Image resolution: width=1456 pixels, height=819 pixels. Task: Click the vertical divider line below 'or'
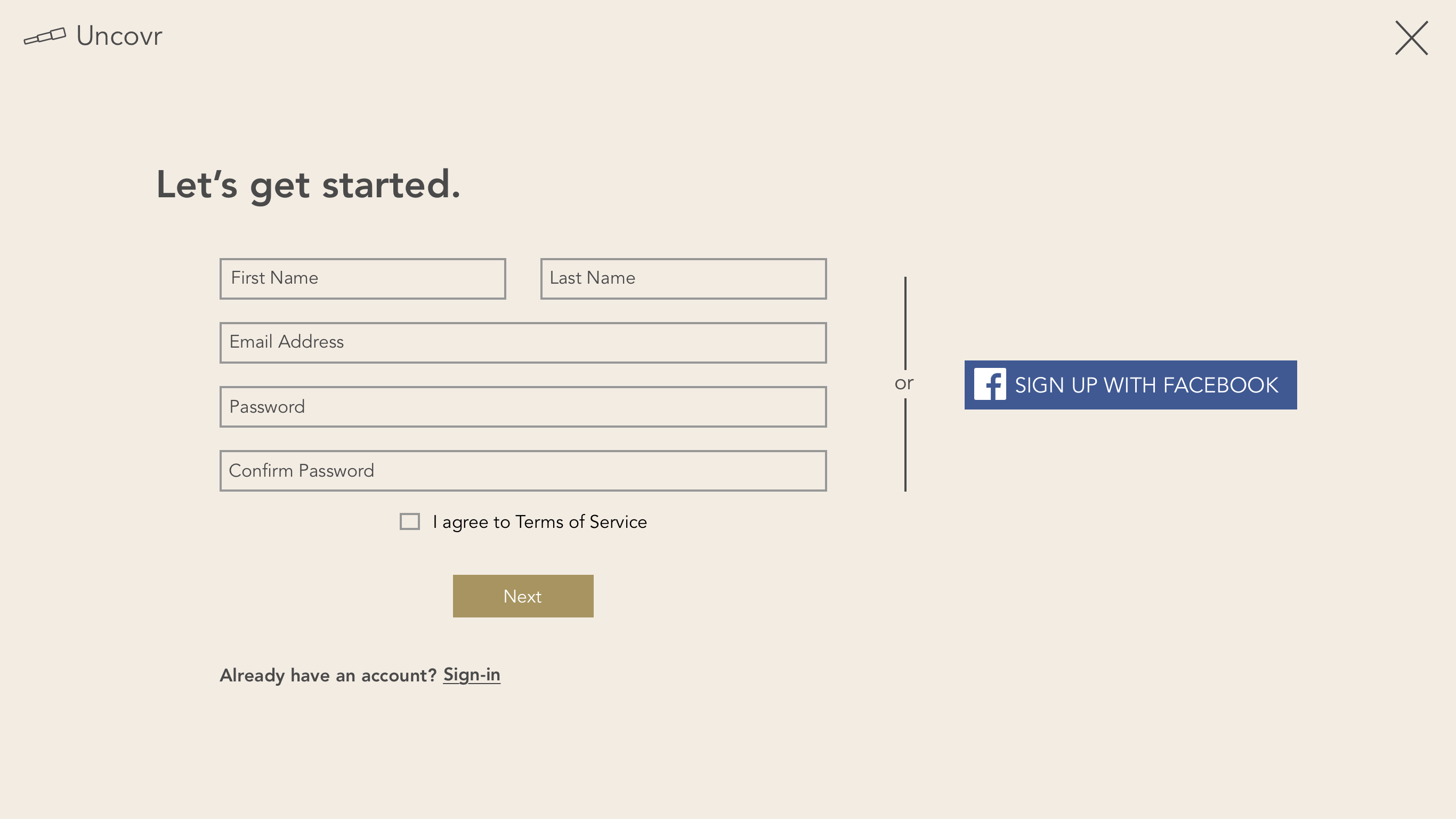tap(905, 445)
